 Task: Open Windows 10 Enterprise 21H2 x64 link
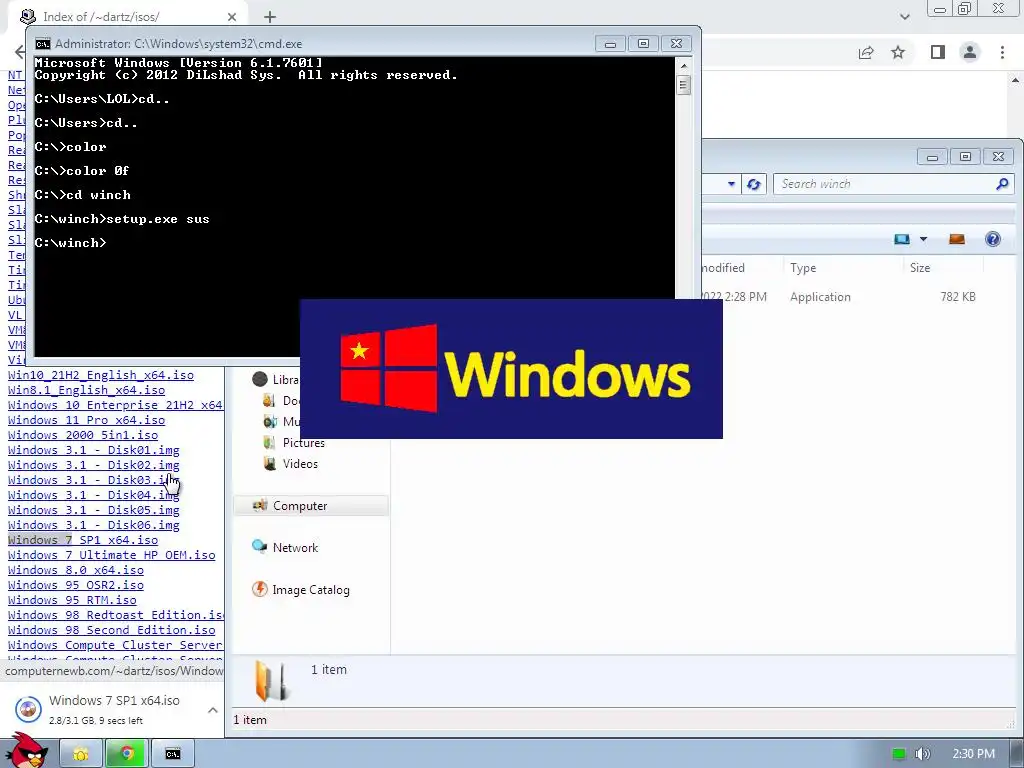(x=115, y=405)
